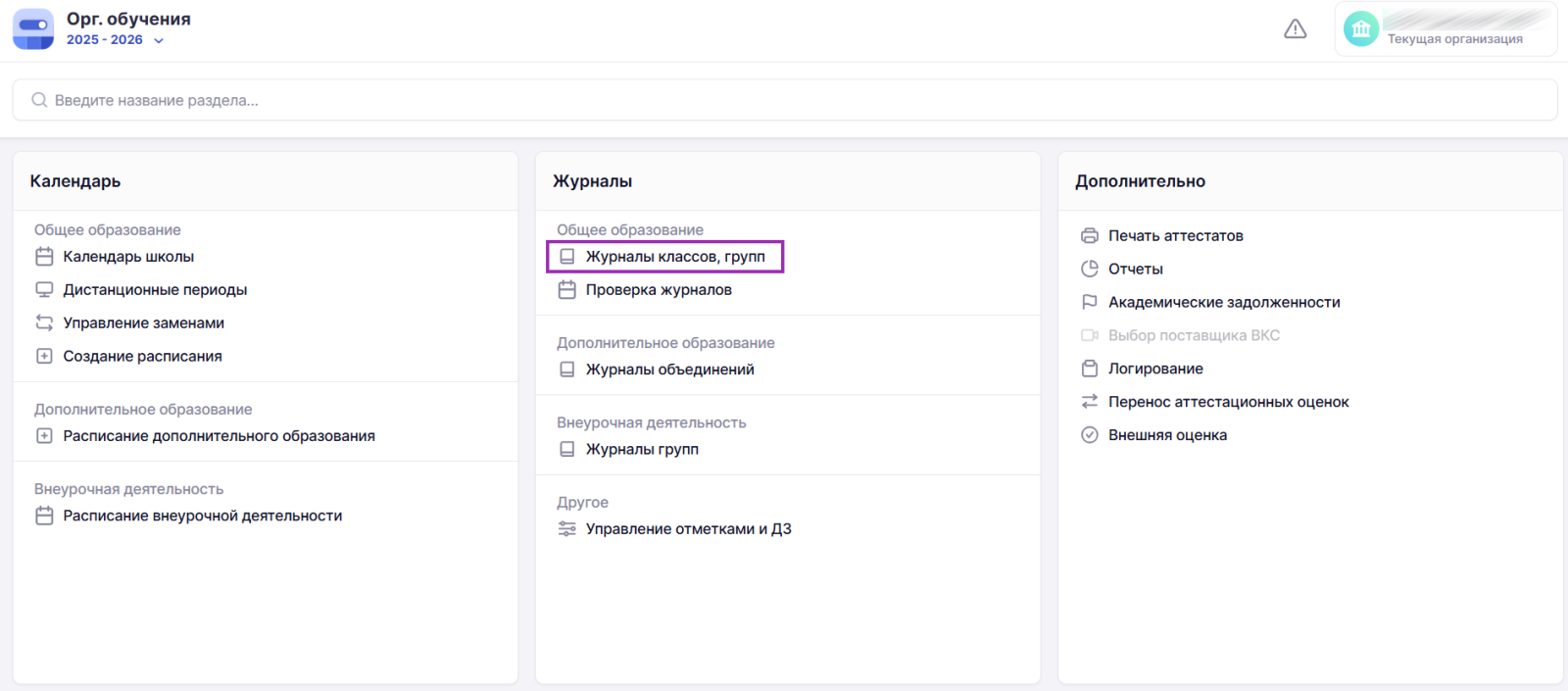The height and width of the screenshot is (691, 1568).
Task: Open the 2025 - 2026 year dropdown chevron
Action: coord(159,41)
